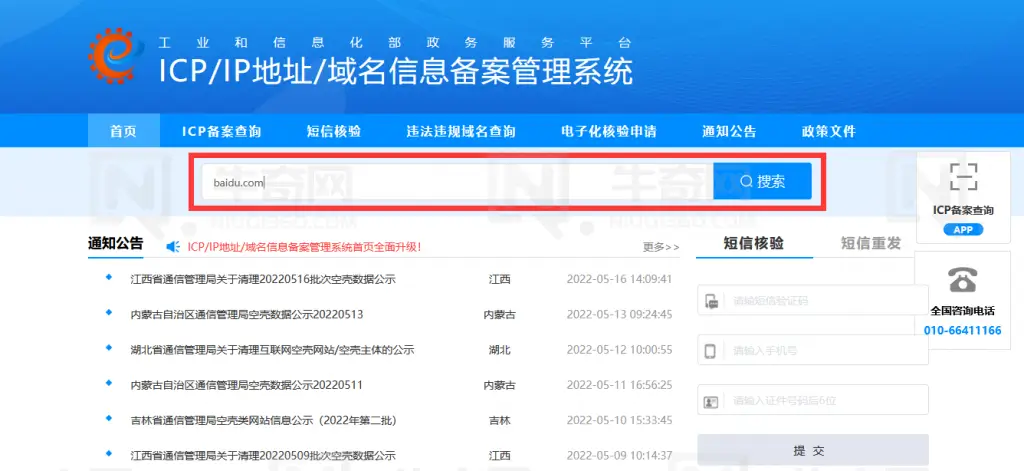Click the telephone icon for national hotline
Screen dimensions: 1024x471
[x=962, y=280]
